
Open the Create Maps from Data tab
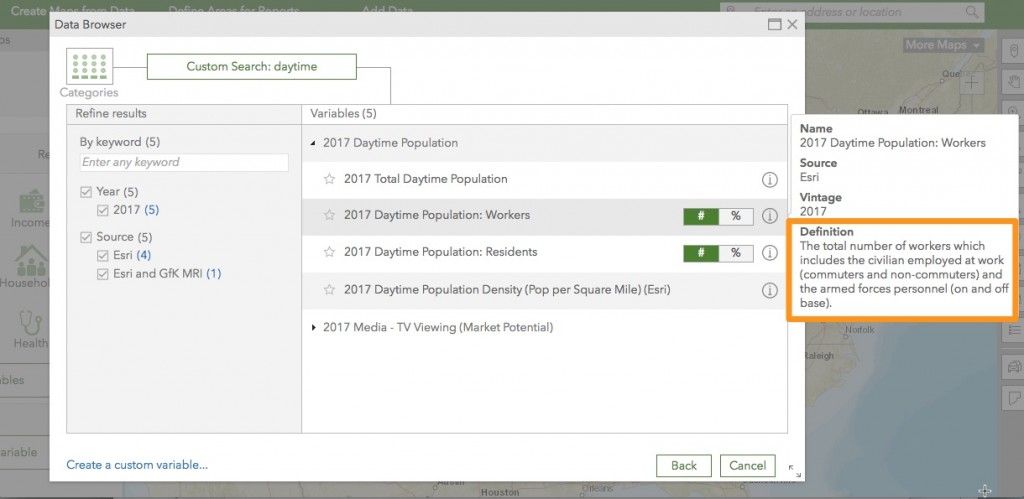pyautogui.click(x=72, y=10)
